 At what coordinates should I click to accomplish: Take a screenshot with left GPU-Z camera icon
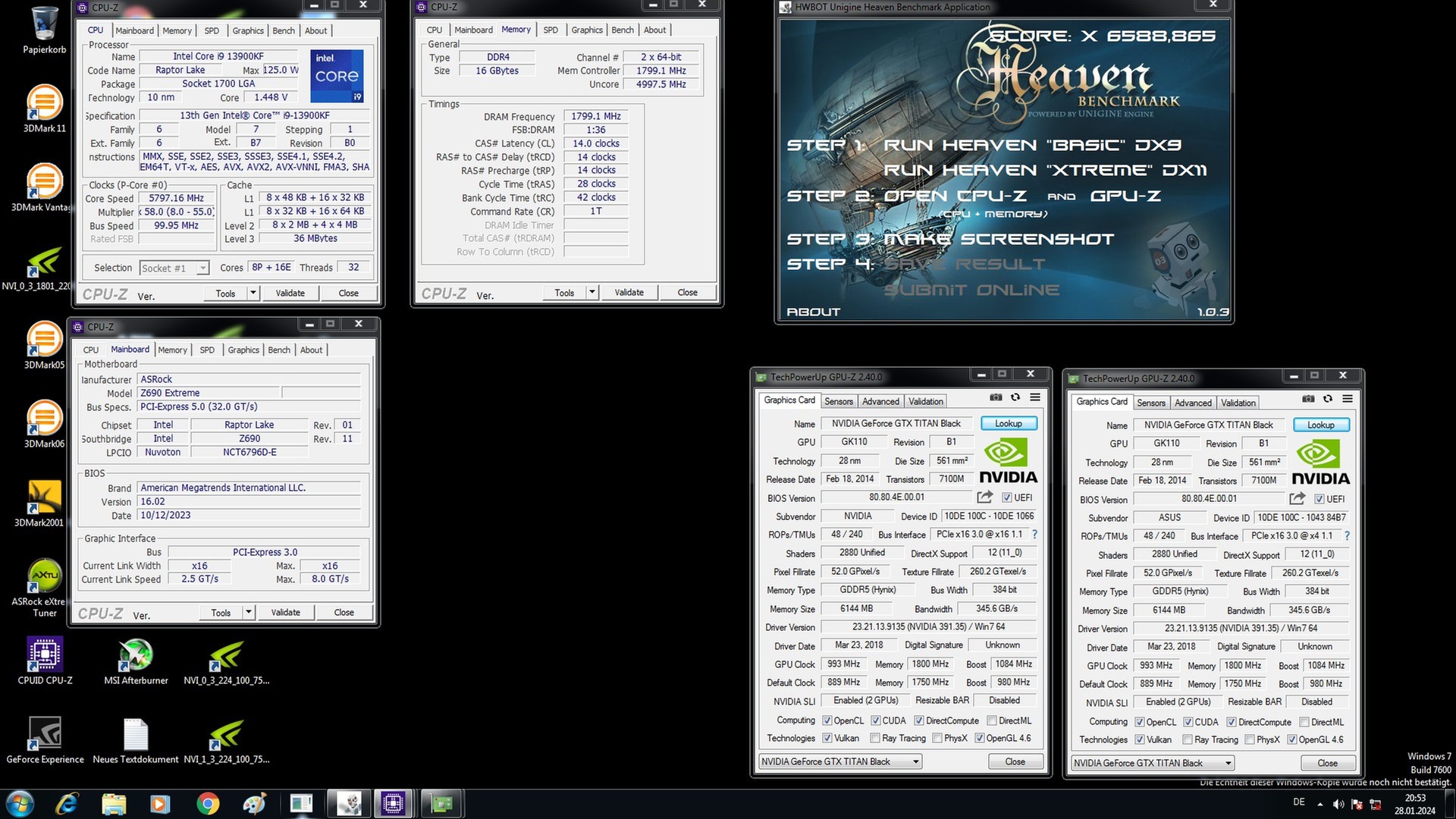996,397
